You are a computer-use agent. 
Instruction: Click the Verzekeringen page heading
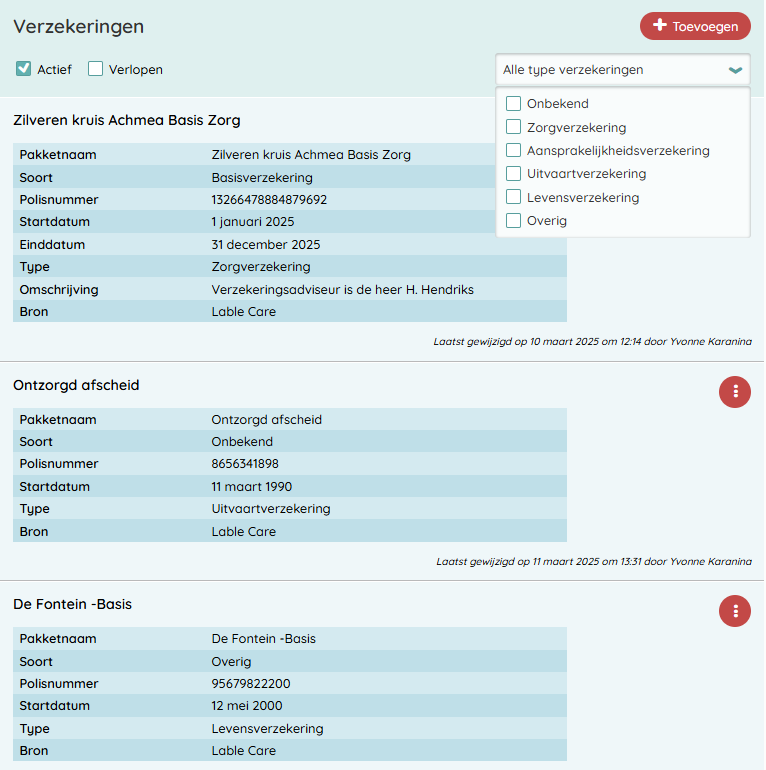point(78,27)
